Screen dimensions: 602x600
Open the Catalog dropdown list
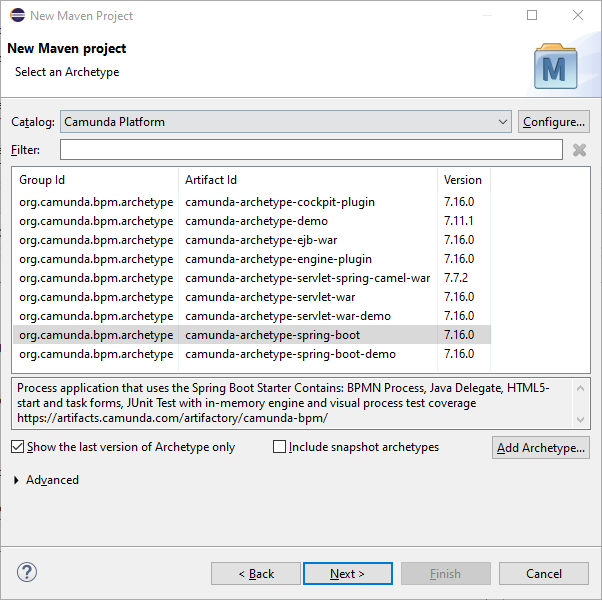[503, 122]
